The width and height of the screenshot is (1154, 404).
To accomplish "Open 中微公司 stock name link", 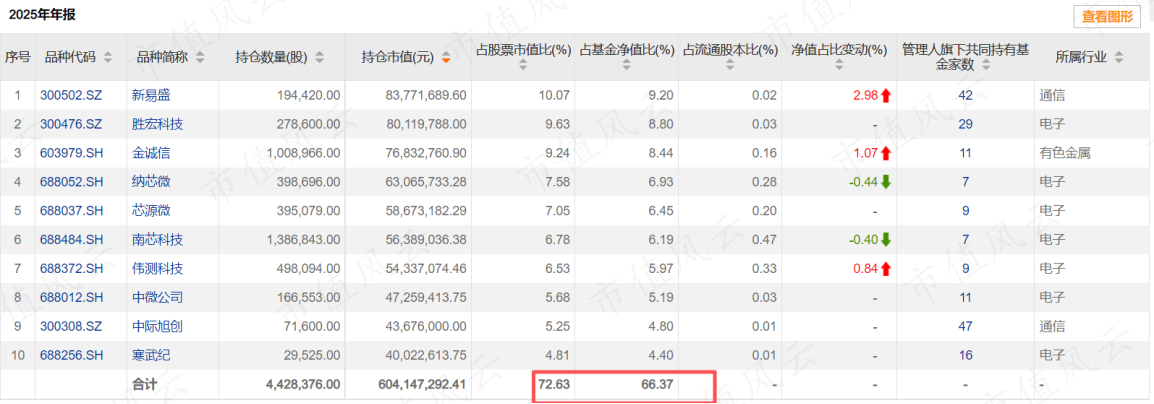I will (x=157, y=297).
